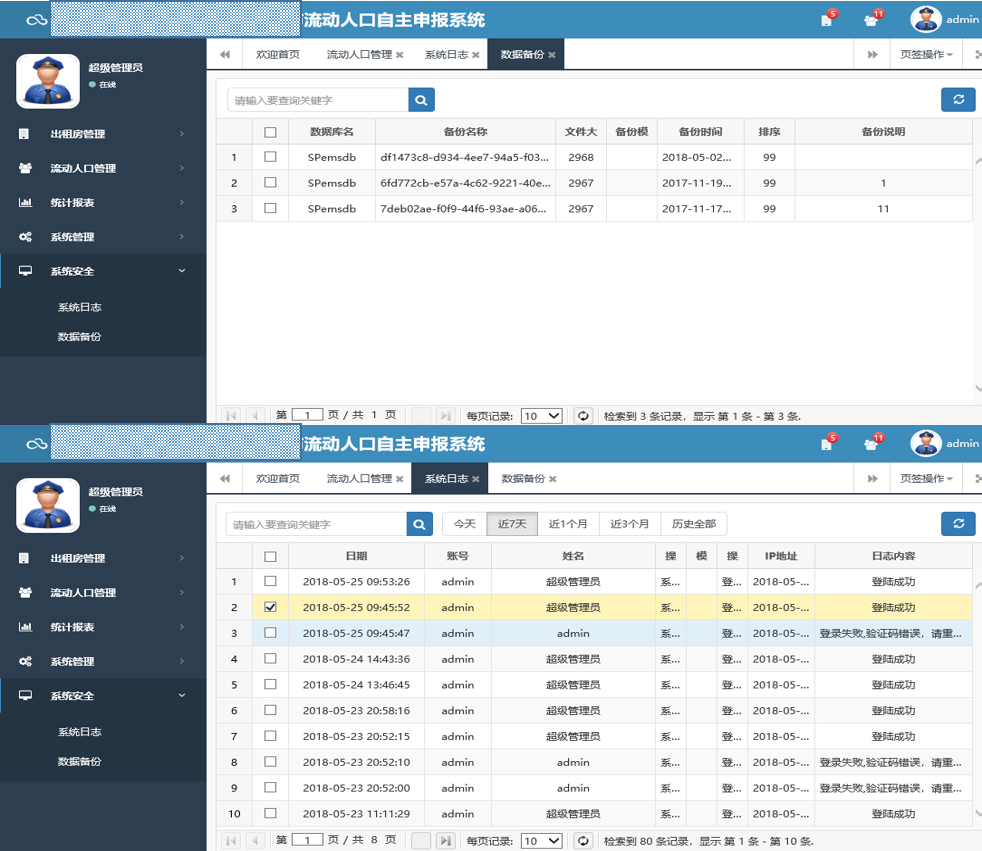Image resolution: width=982 pixels, height=851 pixels.
Task: Click reload icon in the 3-record backup pager
Action: tap(583, 416)
